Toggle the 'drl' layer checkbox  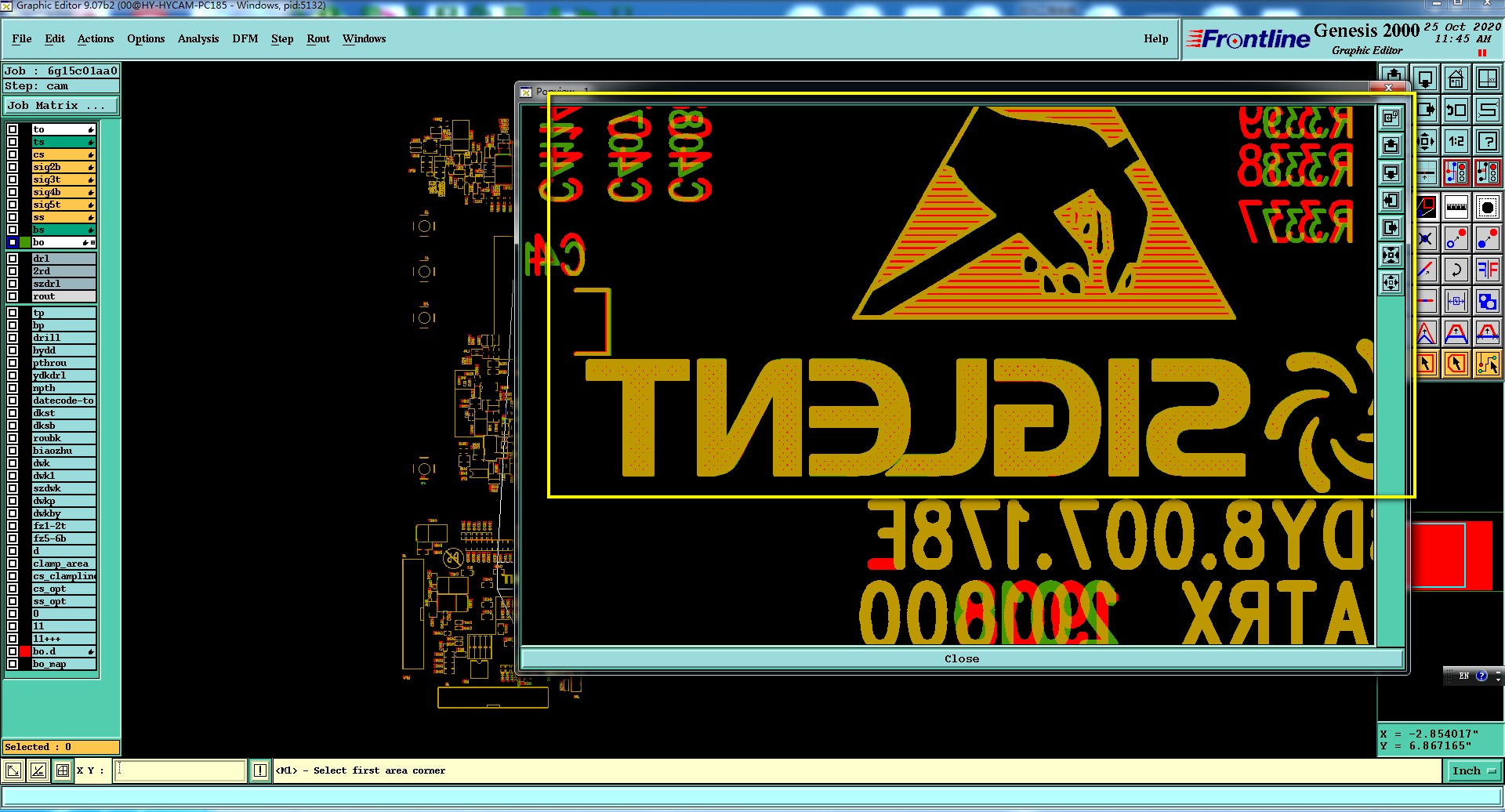point(13,259)
